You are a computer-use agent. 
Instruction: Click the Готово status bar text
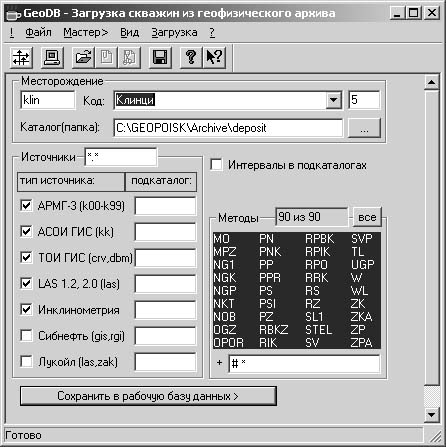tap(23, 435)
